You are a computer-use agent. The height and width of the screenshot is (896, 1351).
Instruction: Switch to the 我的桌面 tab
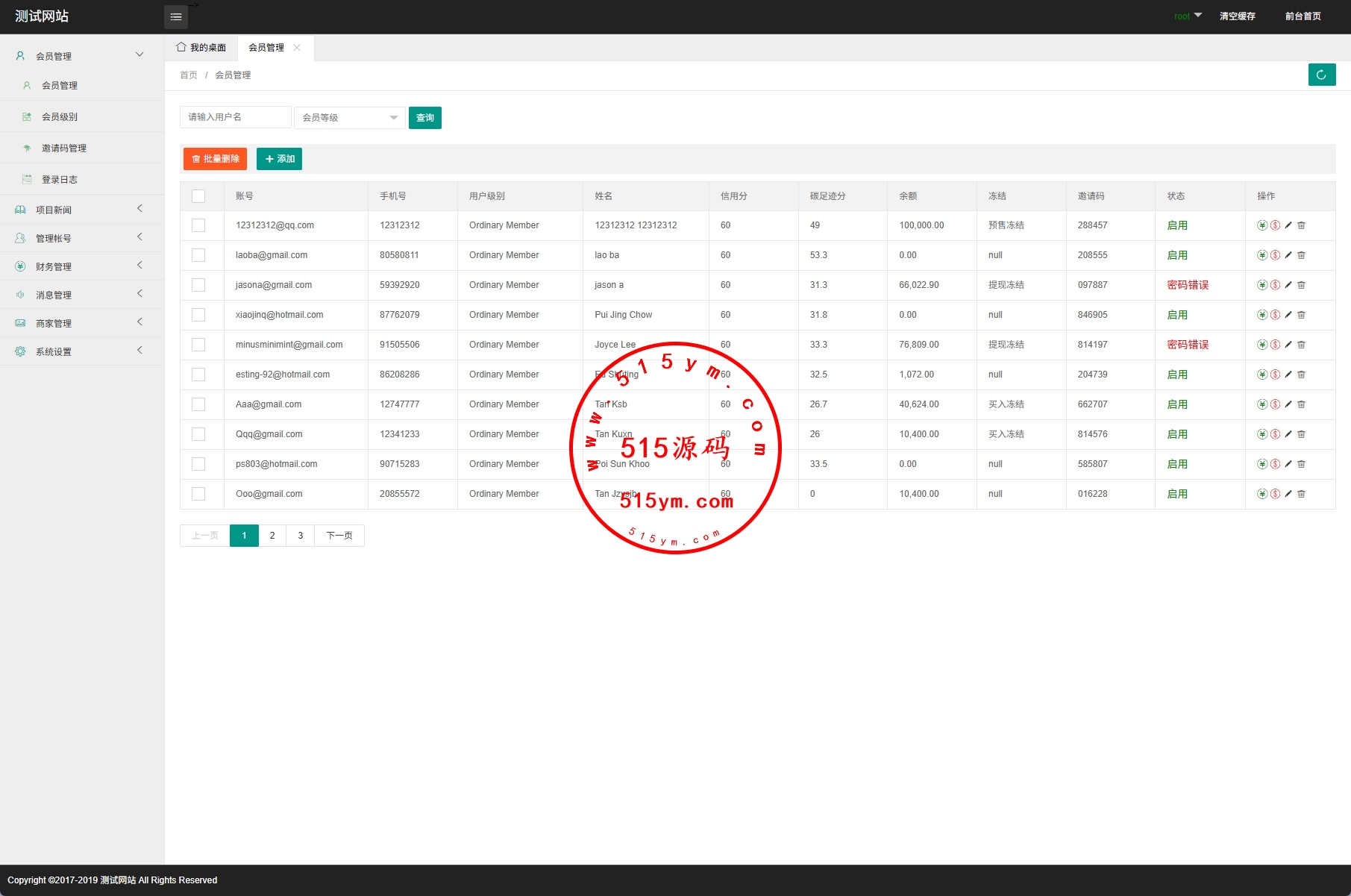pos(201,48)
